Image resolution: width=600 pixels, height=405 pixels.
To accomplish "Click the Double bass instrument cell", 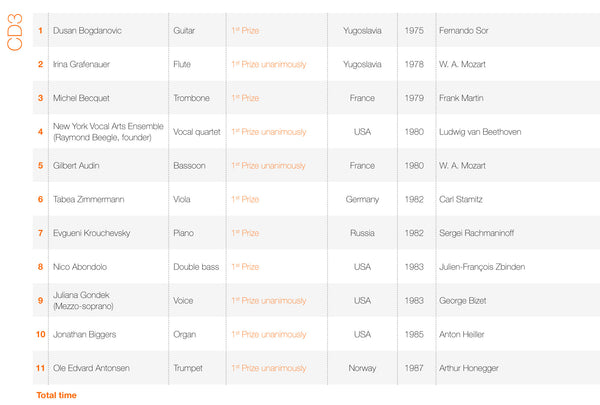I will [194, 267].
